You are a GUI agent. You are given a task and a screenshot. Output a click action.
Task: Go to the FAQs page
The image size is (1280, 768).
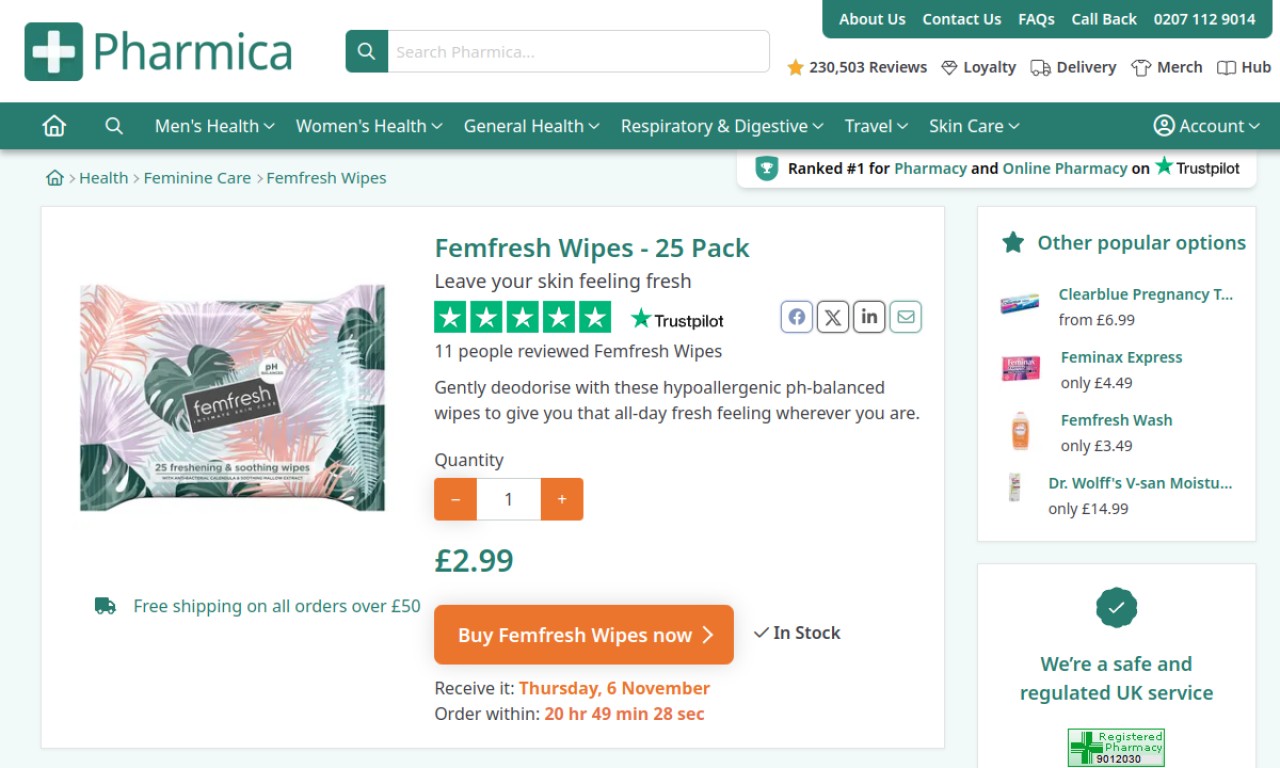[1036, 19]
